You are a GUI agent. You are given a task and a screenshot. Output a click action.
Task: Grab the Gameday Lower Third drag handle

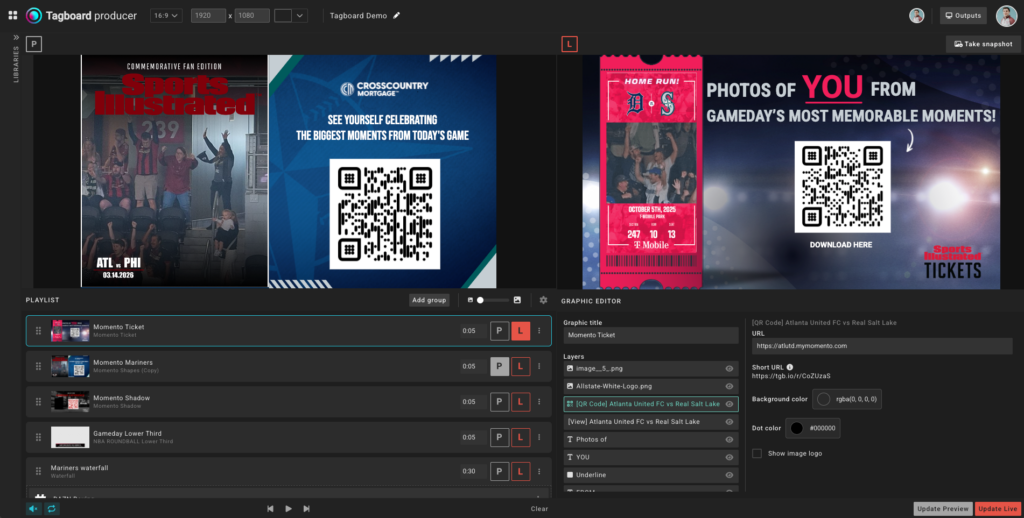tap(39, 437)
